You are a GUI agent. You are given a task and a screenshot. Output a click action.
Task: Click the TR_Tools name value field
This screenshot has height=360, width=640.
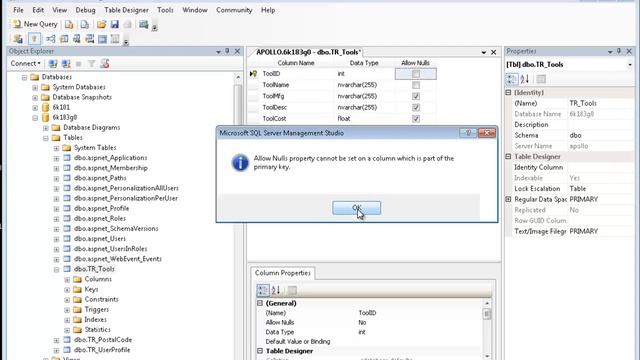(601, 103)
